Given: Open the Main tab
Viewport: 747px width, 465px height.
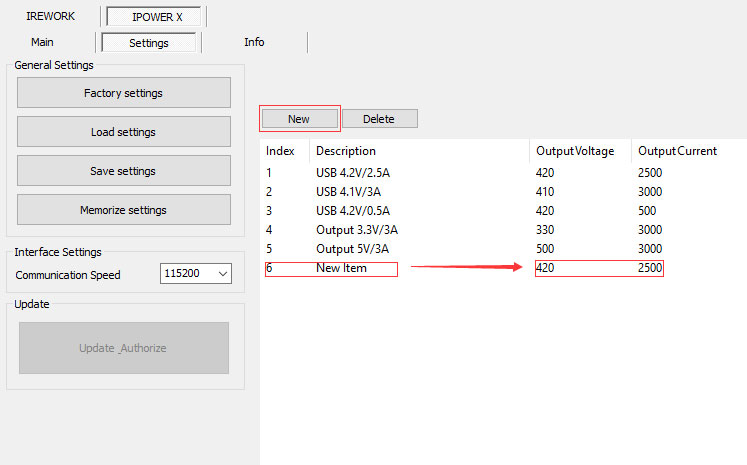Looking at the screenshot, I should tap(42, 42).
